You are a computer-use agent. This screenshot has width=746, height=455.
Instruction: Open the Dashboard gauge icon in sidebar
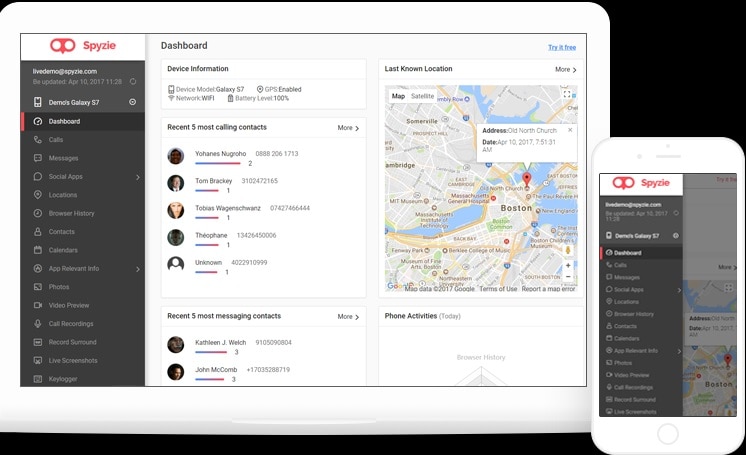[x=38, y=121]
